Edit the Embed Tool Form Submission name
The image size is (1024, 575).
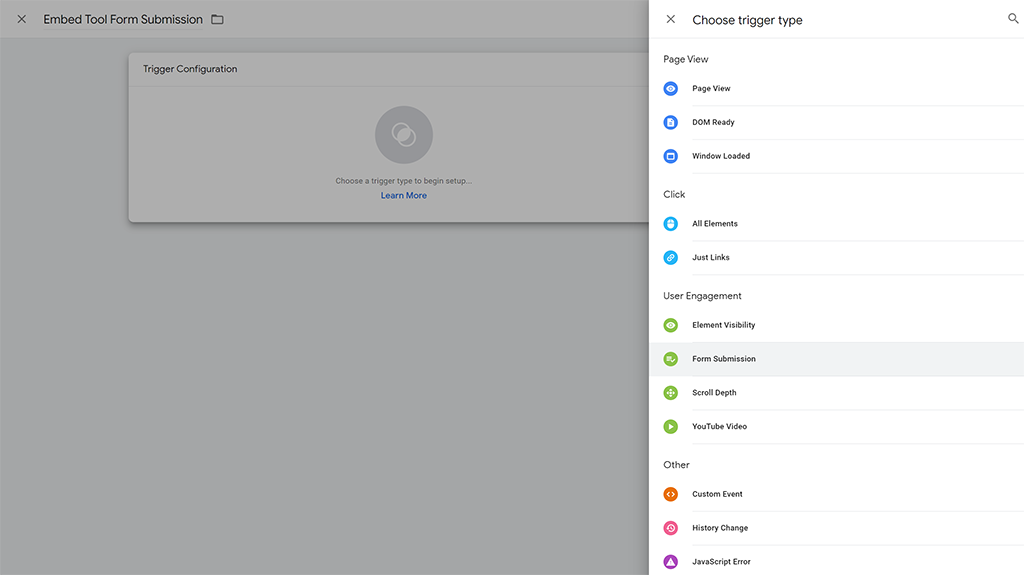pyautogui.click(x=123, y=20)
